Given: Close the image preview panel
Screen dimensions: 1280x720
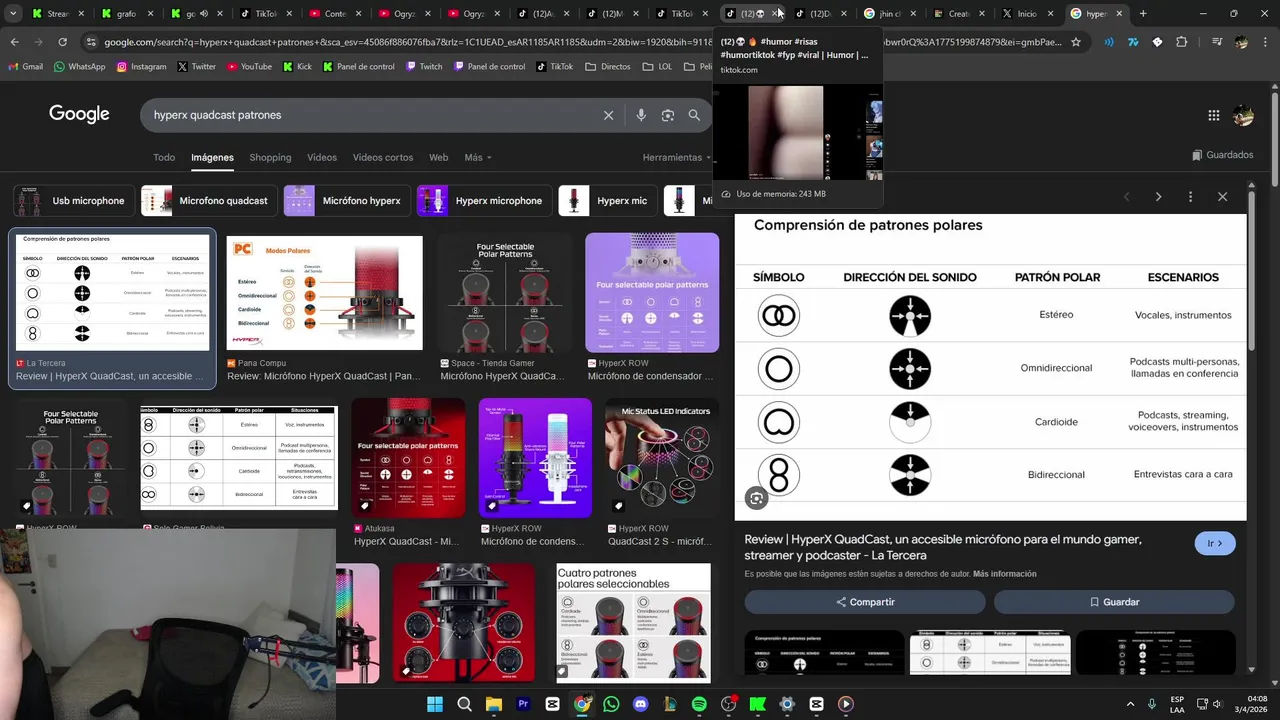Looking at the screenshot, I should (x=1222, y=197).
